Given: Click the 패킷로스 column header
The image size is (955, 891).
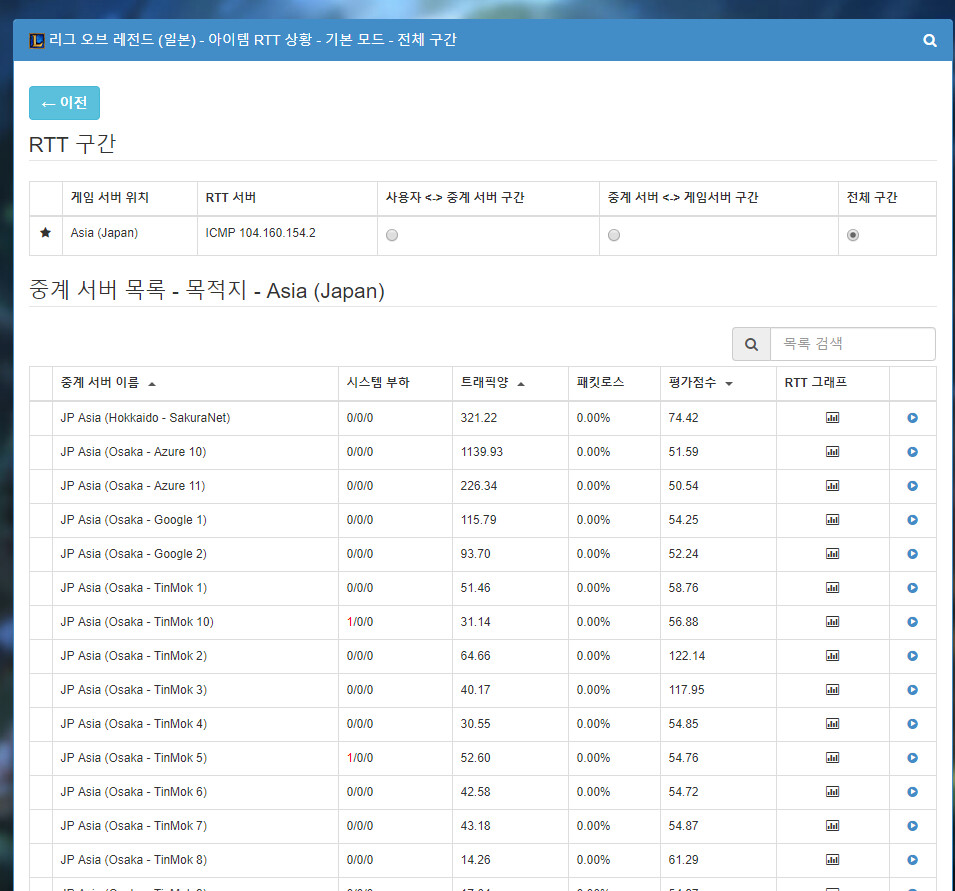Looking at the screenshot, I should [x=600, y=383].
